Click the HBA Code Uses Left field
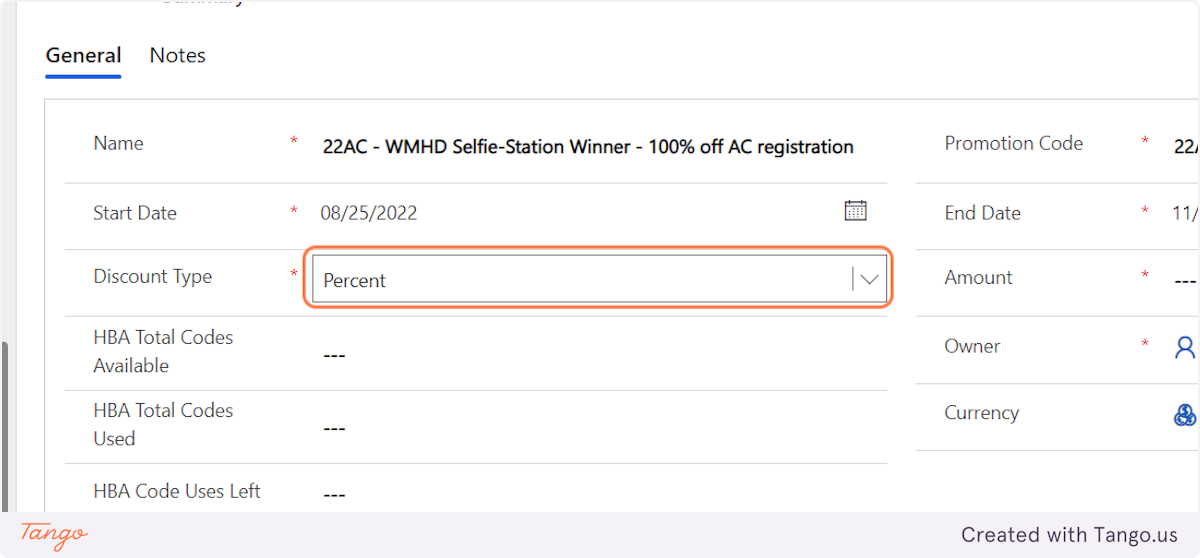 click(x=334, y=494)
